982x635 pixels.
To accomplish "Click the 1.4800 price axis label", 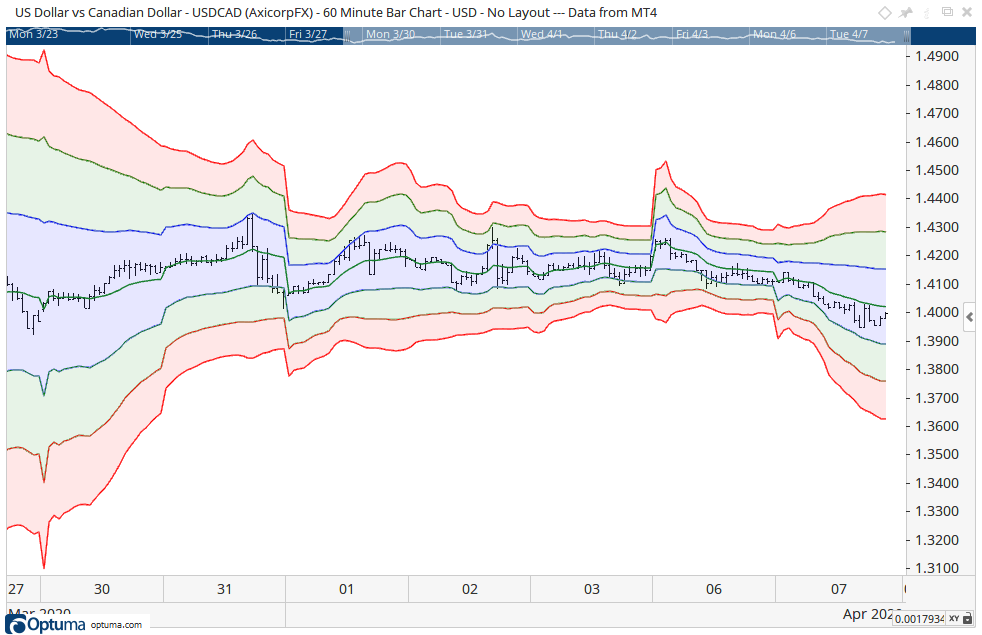I will pyautogui.click(x=937, y=85).
